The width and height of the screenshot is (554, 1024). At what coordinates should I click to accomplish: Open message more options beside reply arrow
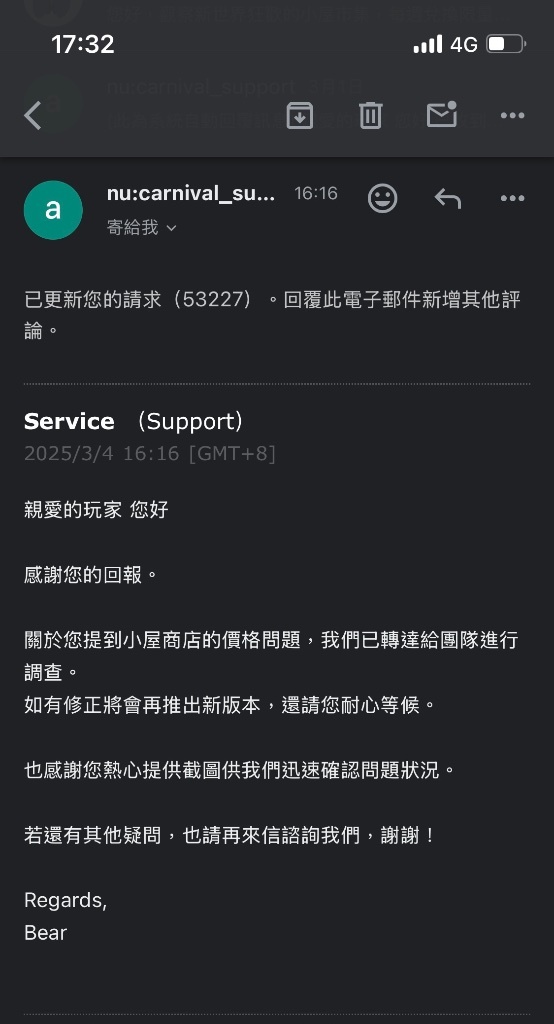click(x=512, y=198)
